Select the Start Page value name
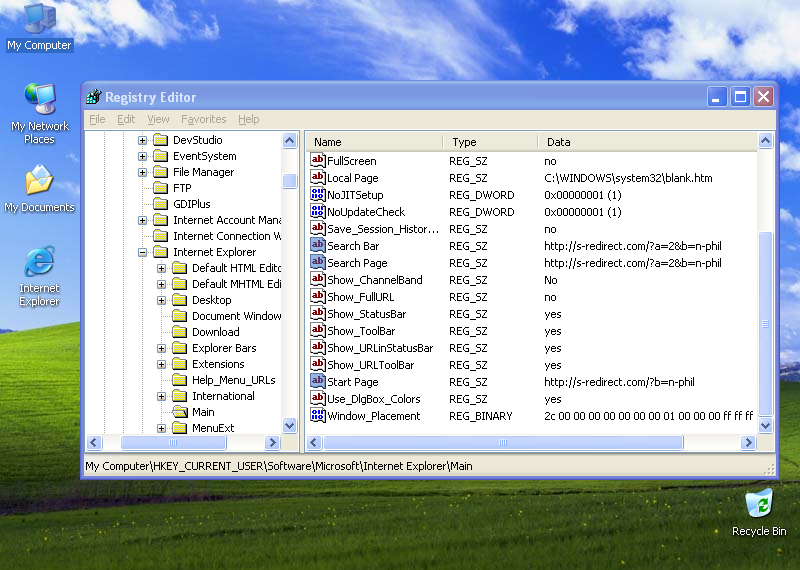Screen dimensions: 800x570 pyautogui.click(x=353, y=382)
